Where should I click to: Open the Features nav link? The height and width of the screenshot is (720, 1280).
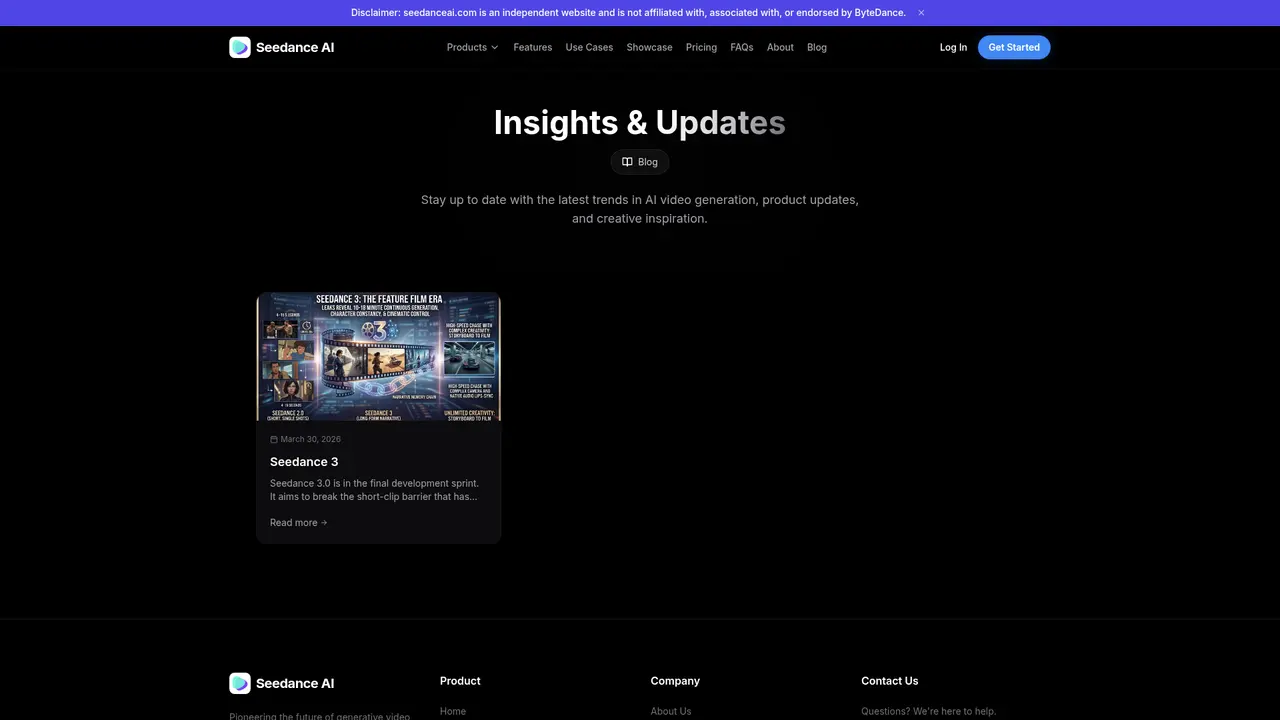533,47
